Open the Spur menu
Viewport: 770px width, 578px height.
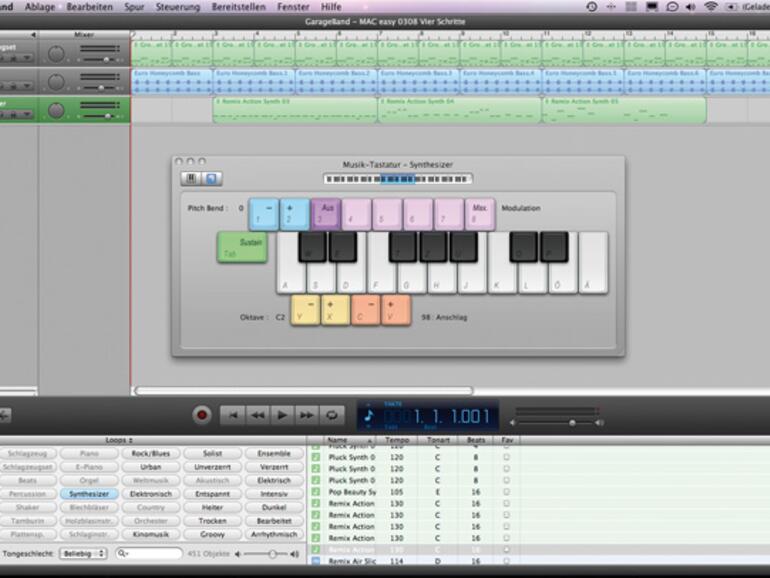[134, 7]
